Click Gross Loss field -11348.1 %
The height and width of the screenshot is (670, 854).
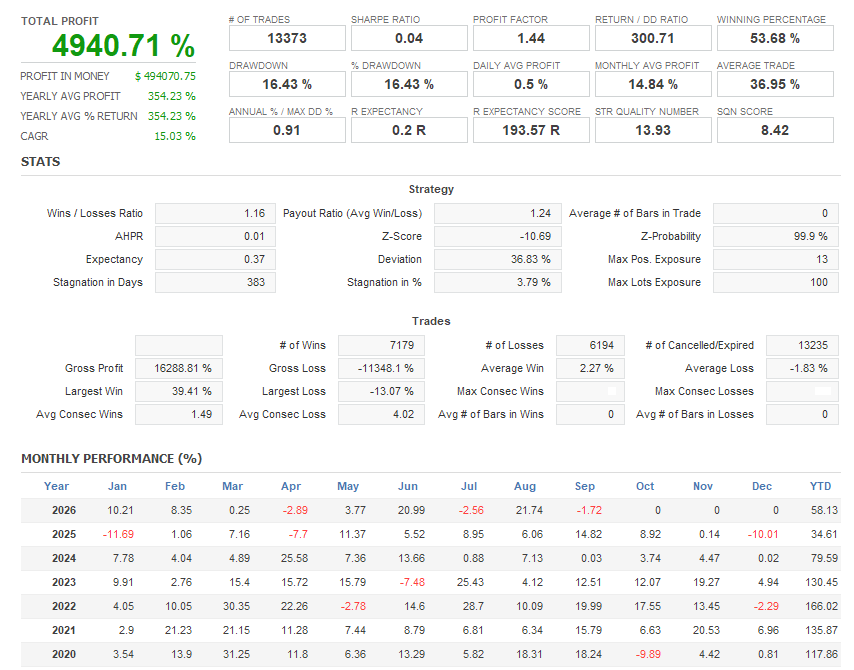[381, 368]
